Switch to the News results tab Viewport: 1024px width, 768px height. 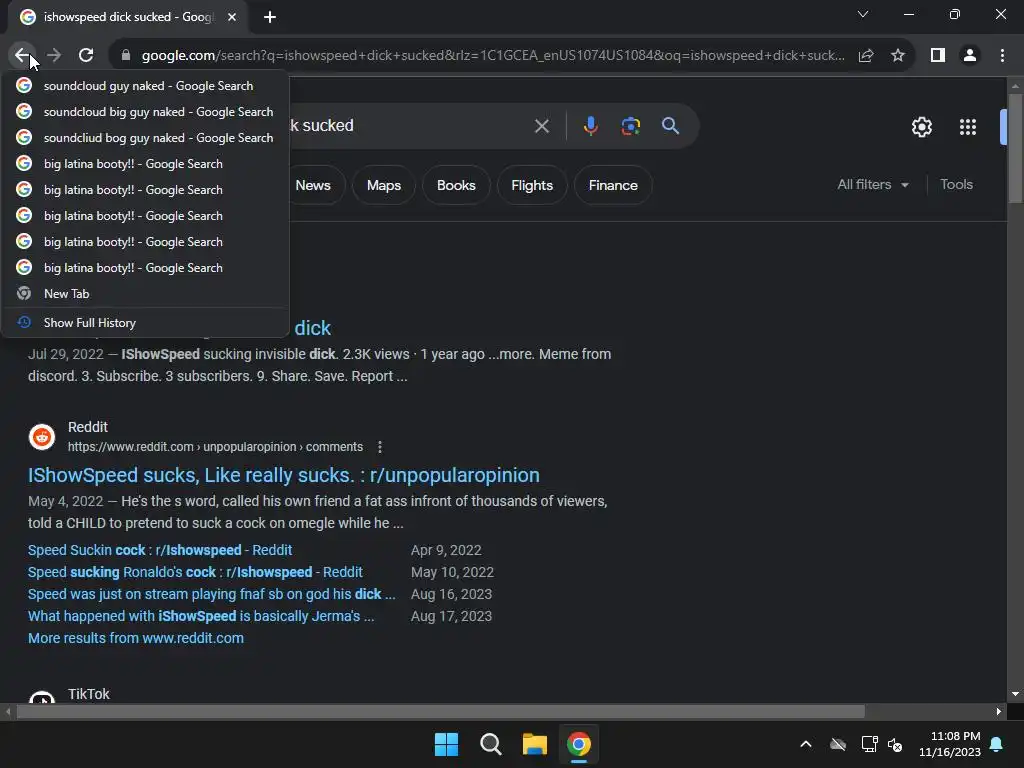[313, 185]
